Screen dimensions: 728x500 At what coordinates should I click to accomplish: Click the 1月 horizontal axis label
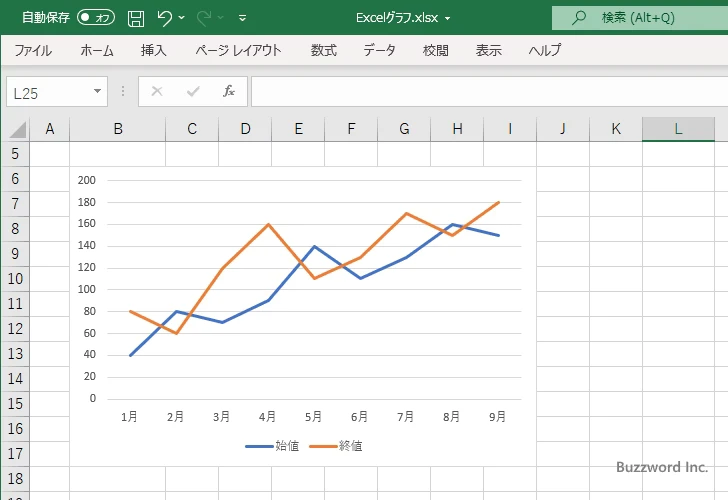click(x=129, y=417)
